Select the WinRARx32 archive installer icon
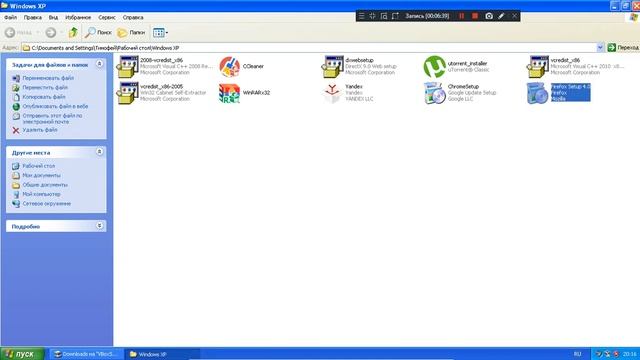 pos(229,93)
